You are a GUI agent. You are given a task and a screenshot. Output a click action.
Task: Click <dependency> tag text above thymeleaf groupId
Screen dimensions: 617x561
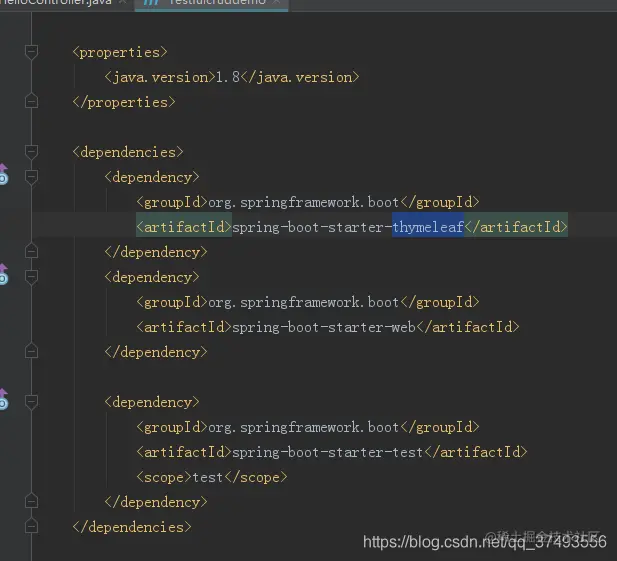click(152, 177)
